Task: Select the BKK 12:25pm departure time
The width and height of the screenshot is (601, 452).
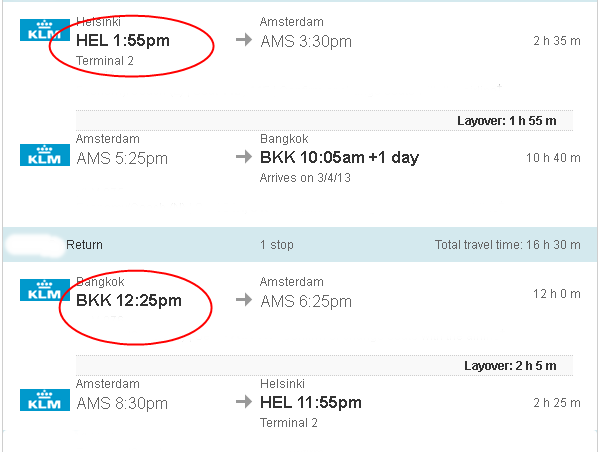Action: pos(129,300)
